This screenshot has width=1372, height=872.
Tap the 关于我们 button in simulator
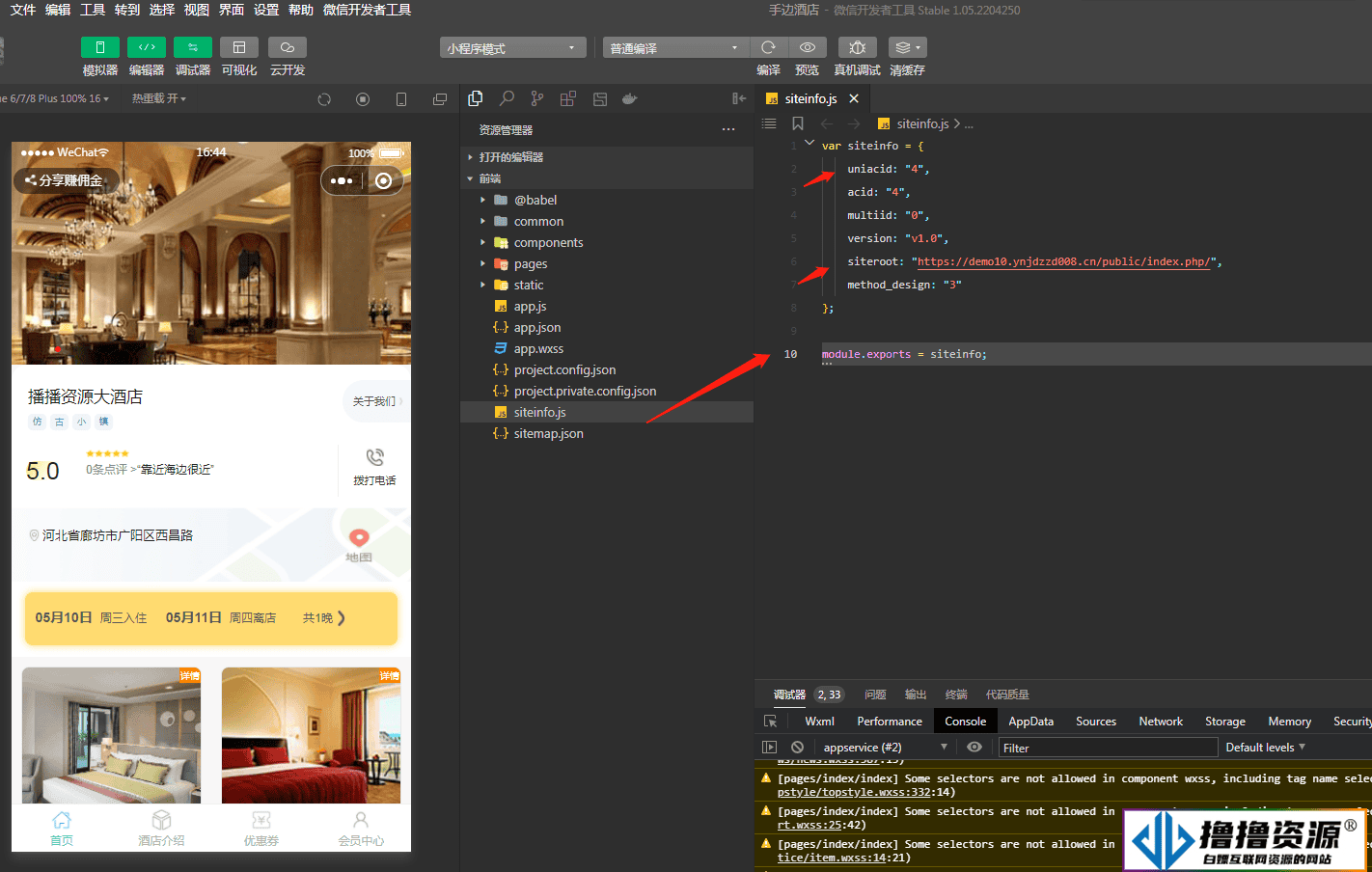(x=376, y=401)
